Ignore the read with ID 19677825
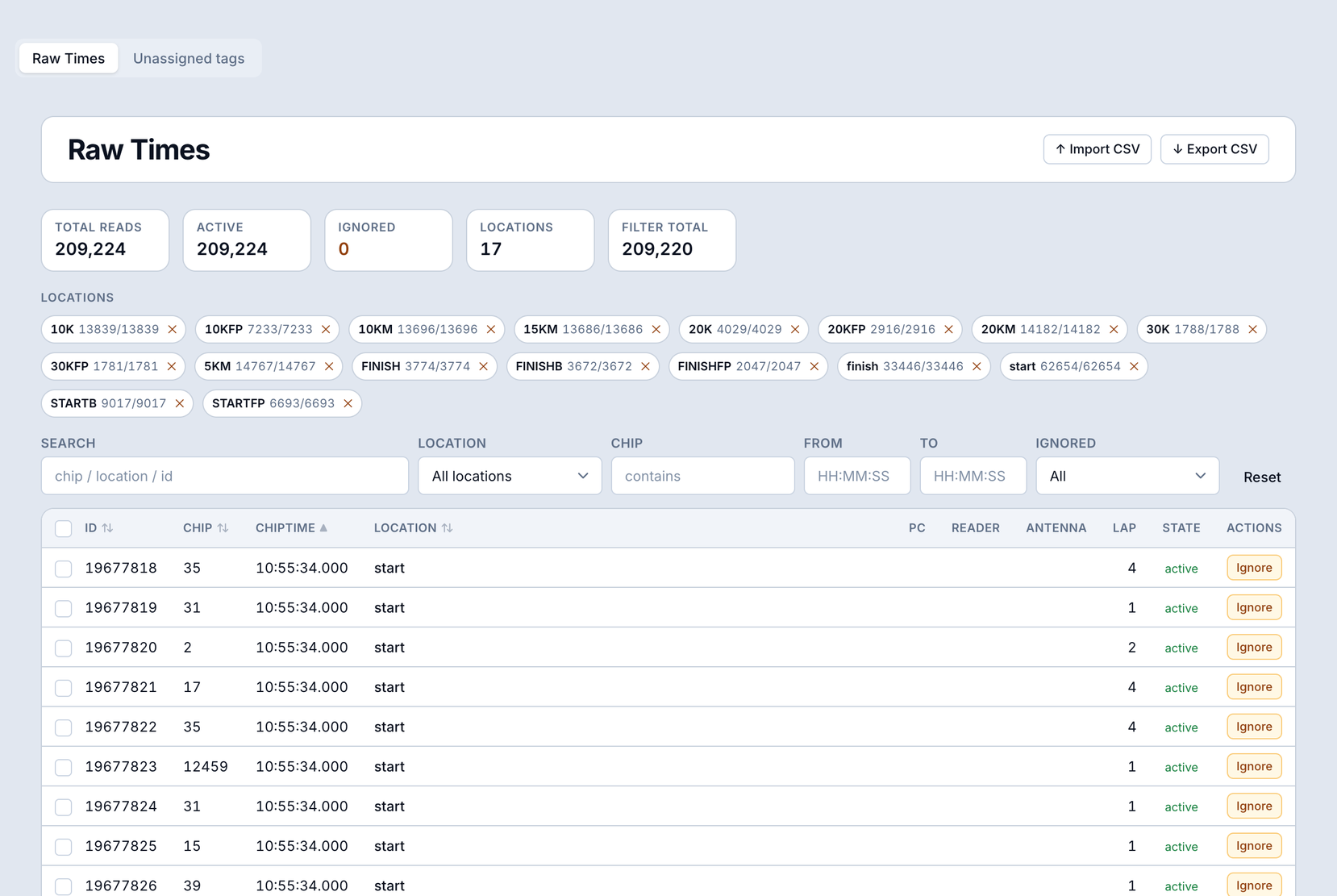The image size is (1337, 896). pos(1254,846)
